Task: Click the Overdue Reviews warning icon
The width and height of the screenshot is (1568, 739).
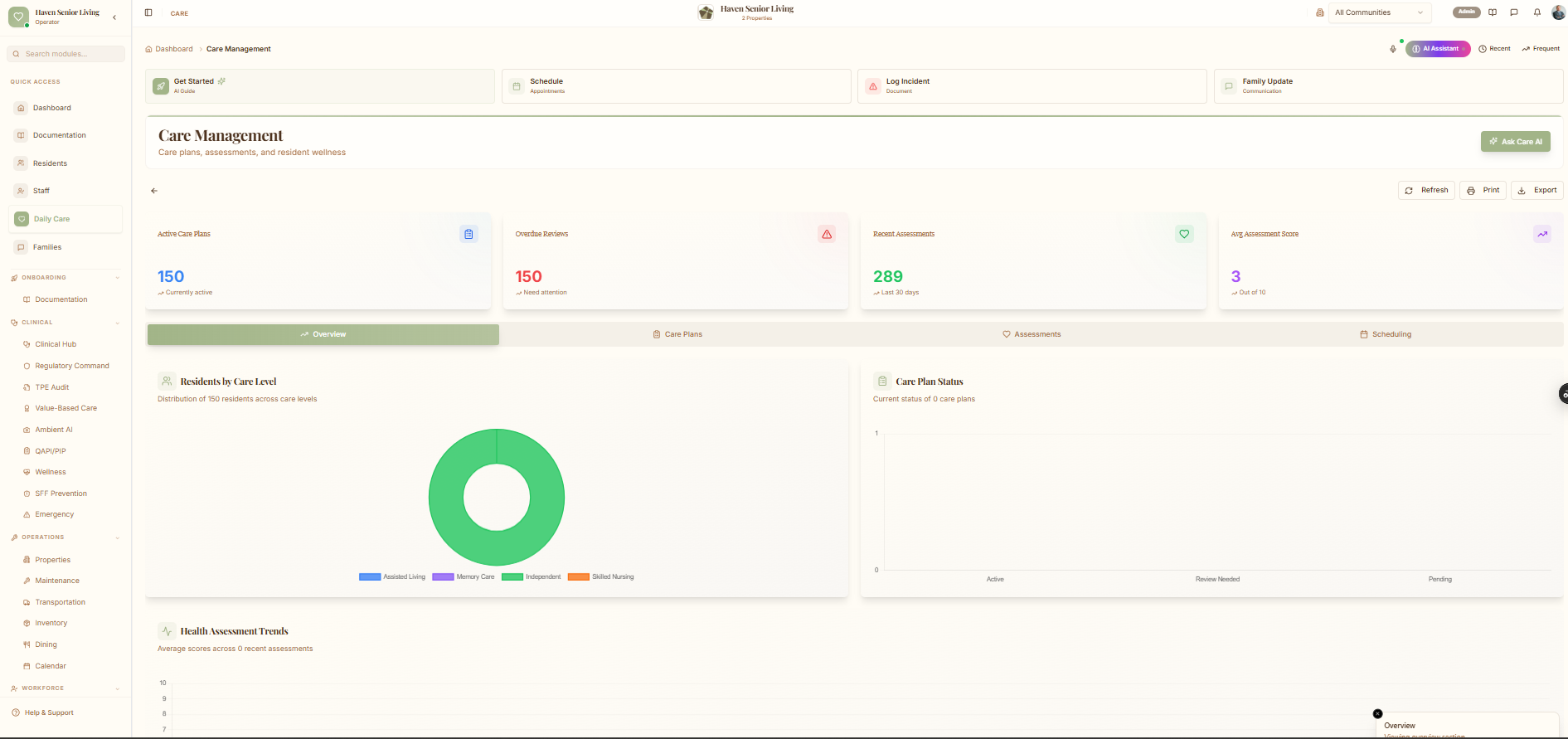Action: [827, 234]
